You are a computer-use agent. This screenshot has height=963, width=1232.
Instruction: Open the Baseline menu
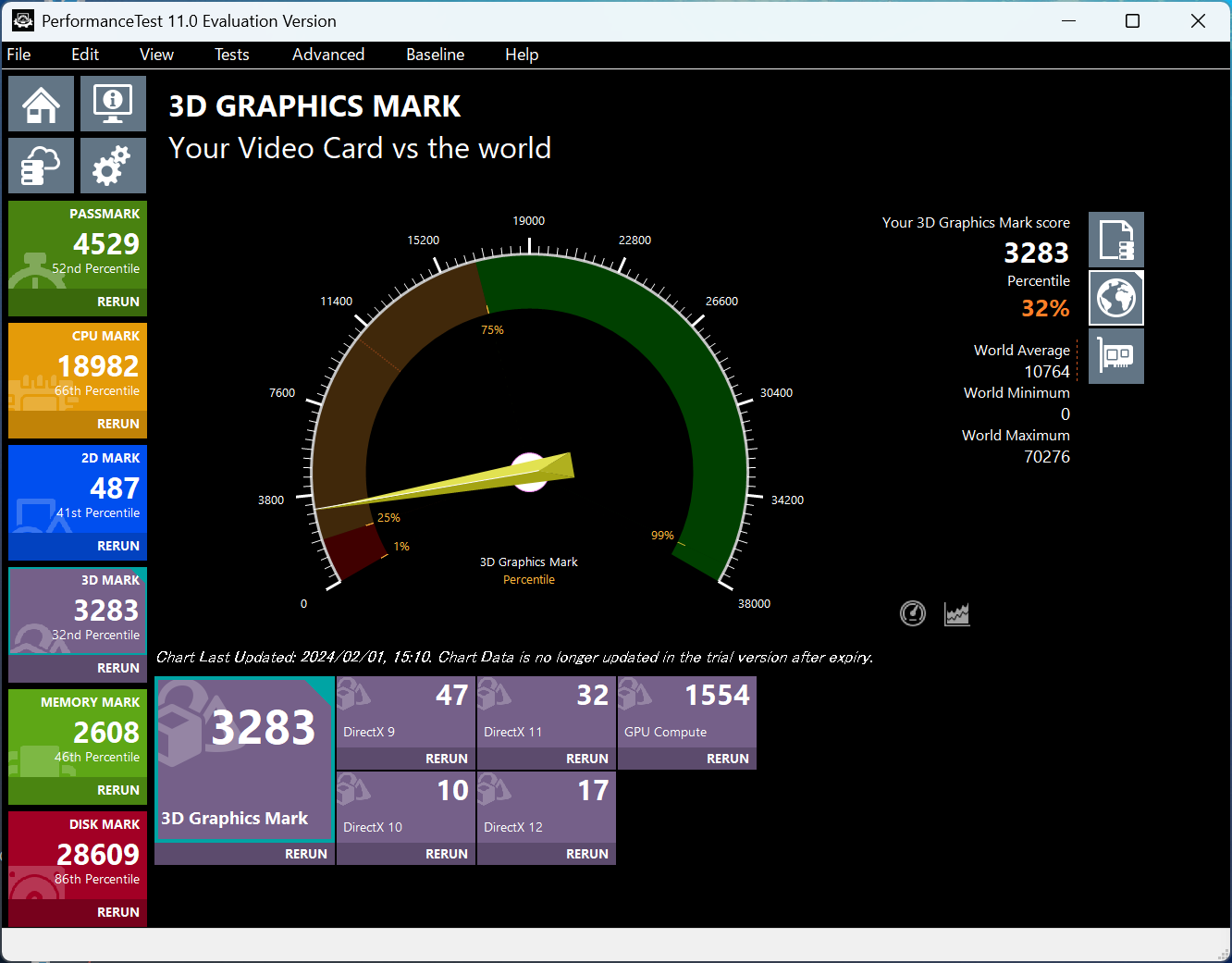[435, 55]
